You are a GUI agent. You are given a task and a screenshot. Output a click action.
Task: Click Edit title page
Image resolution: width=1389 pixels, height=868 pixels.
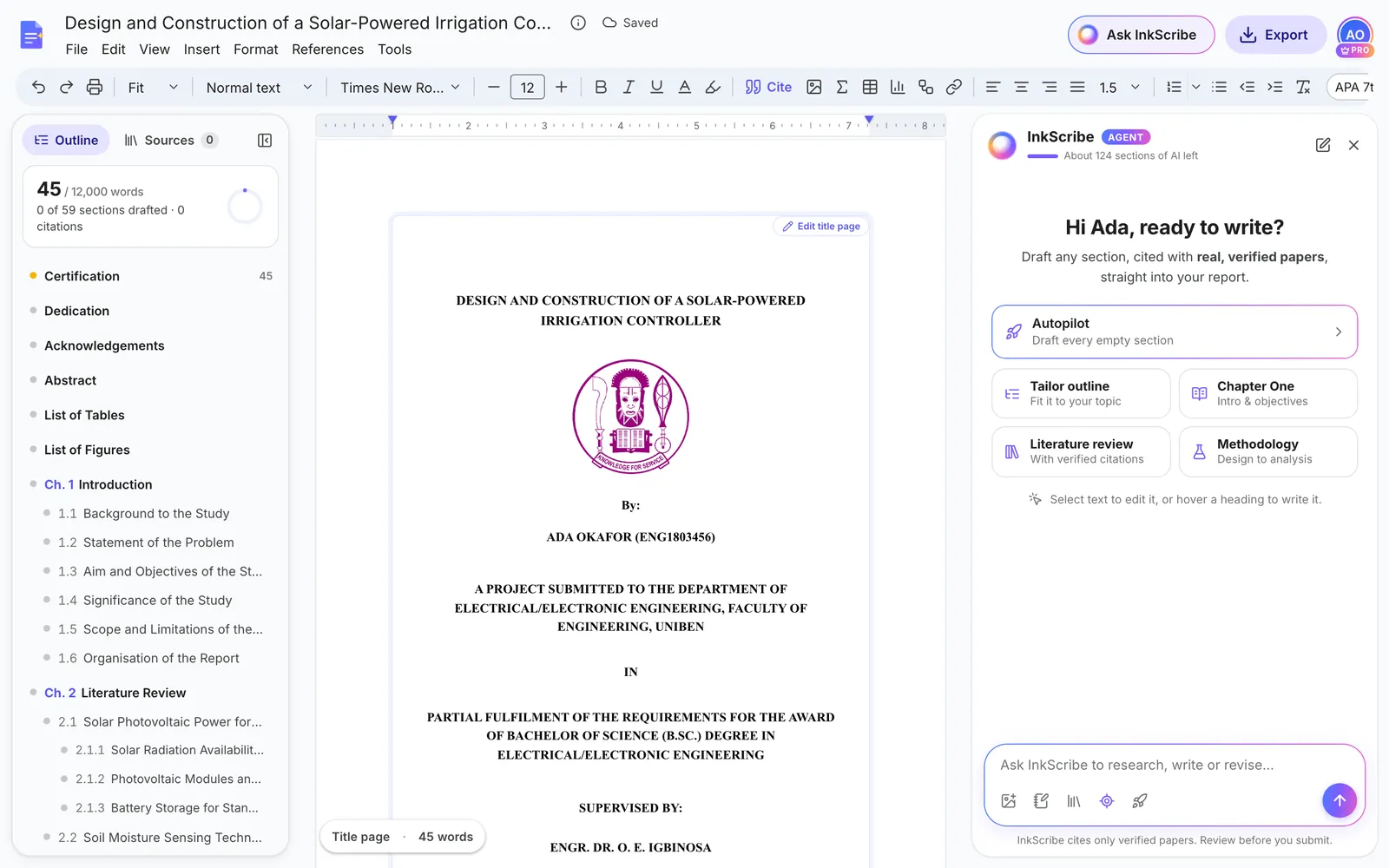coord(821,227)
